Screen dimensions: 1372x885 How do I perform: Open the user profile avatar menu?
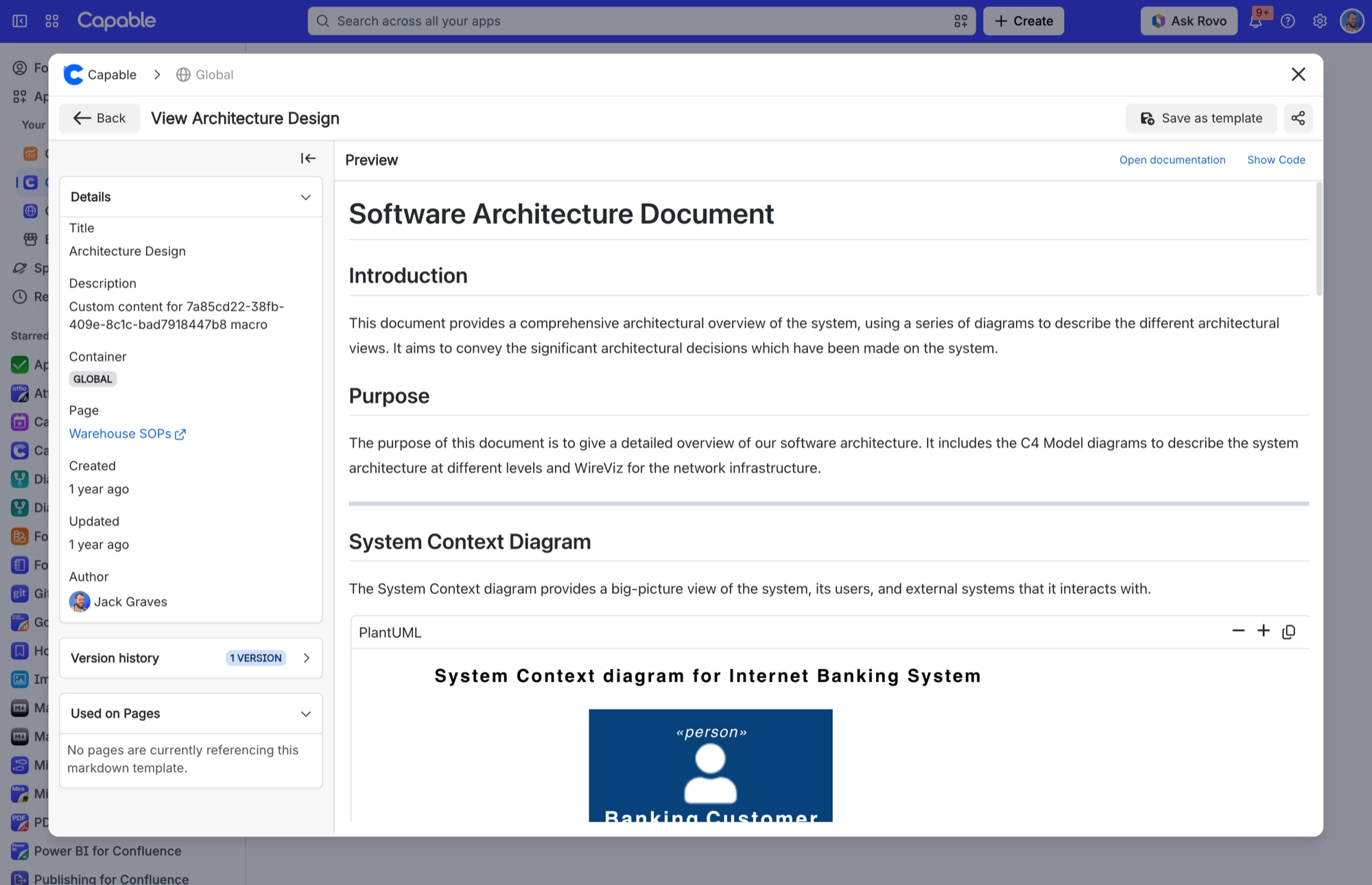[1352, 21]
